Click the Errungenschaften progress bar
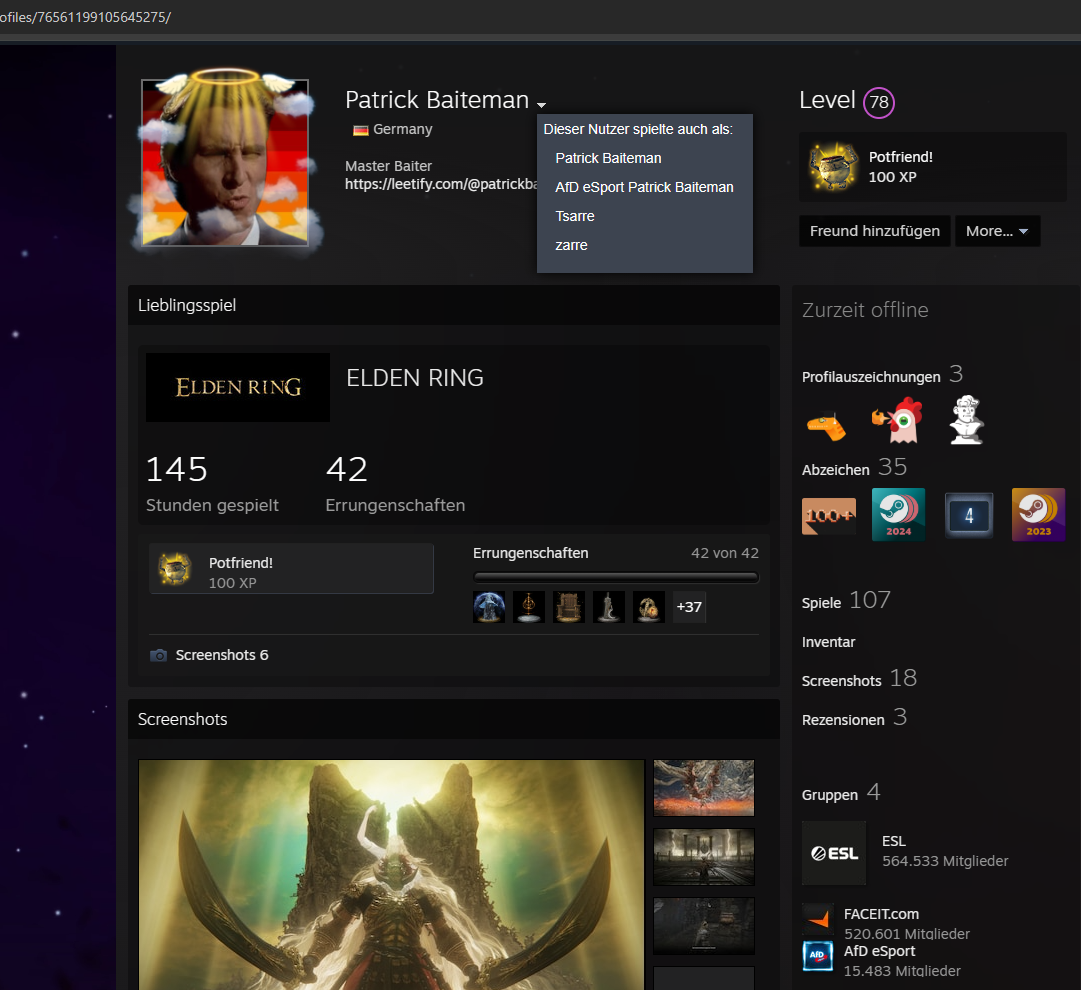 (x=615, y=577)
